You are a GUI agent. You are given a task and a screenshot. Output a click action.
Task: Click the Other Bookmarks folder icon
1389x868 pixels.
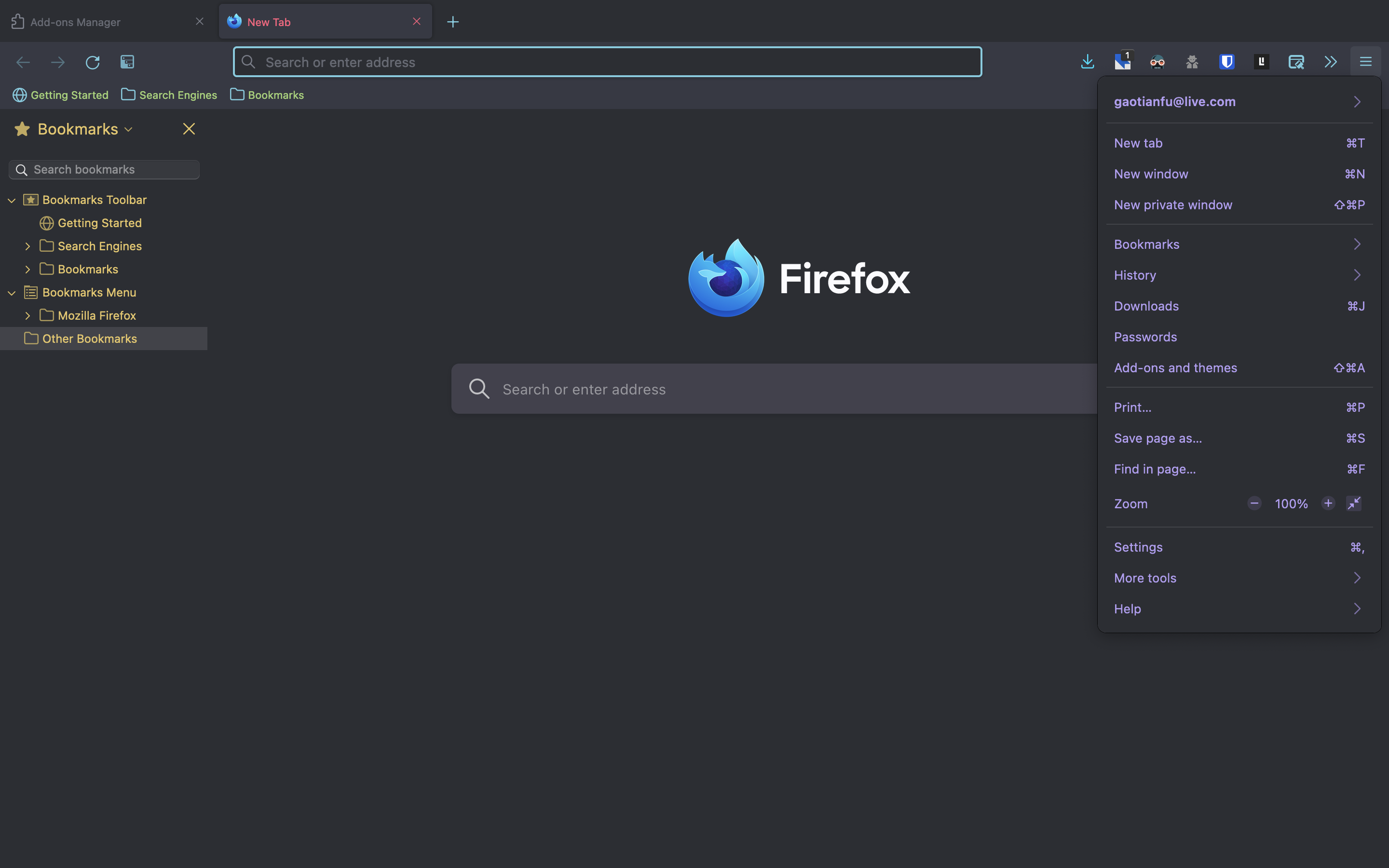(31, 339)
